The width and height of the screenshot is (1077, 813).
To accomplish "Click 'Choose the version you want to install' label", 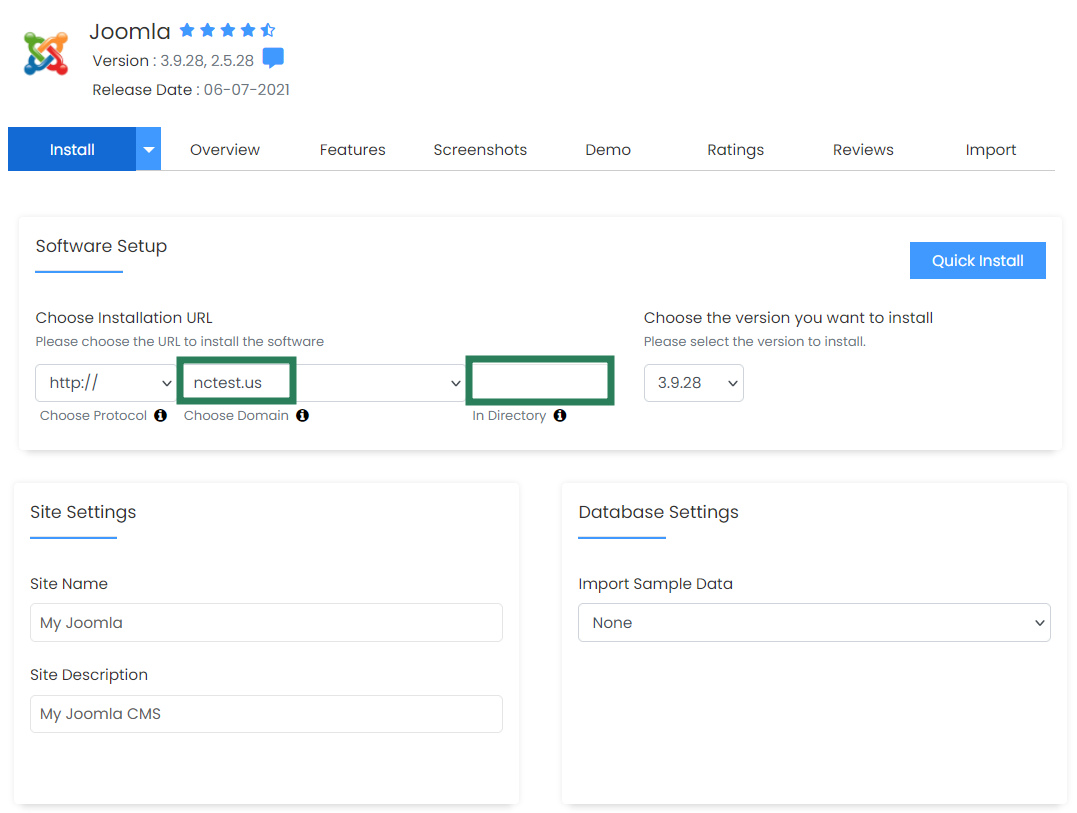I will tap(789, 318).
